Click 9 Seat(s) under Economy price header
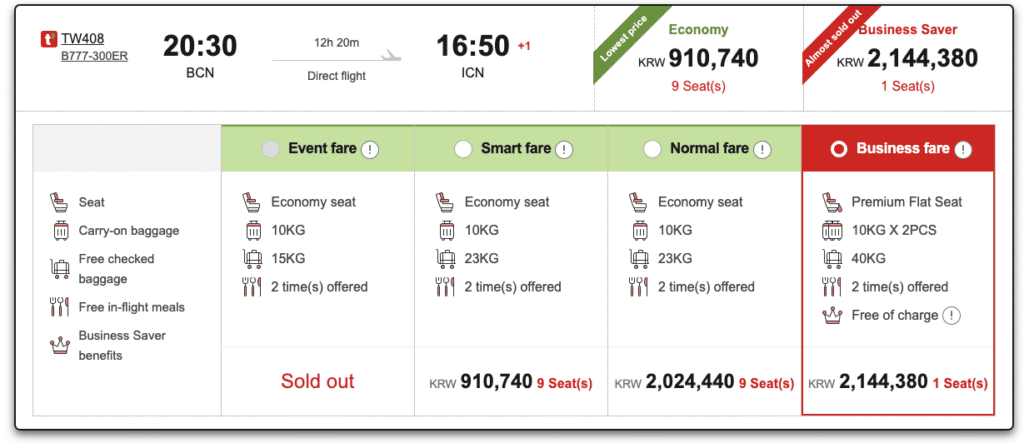This screenshot has width=1024, height=443. tap(698, 86)
